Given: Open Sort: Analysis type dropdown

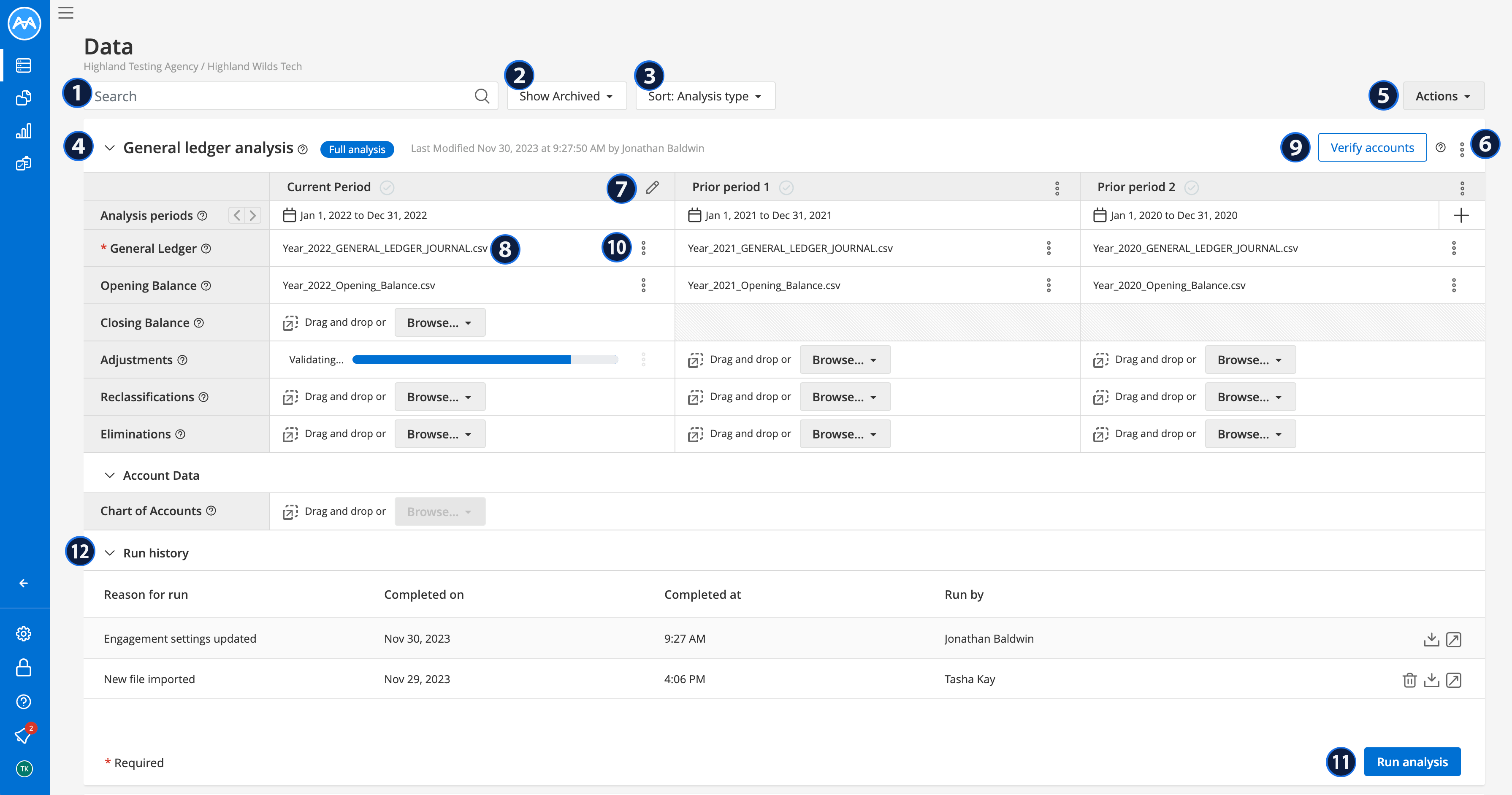Looking at the screenshot, I should pos(705,96).
